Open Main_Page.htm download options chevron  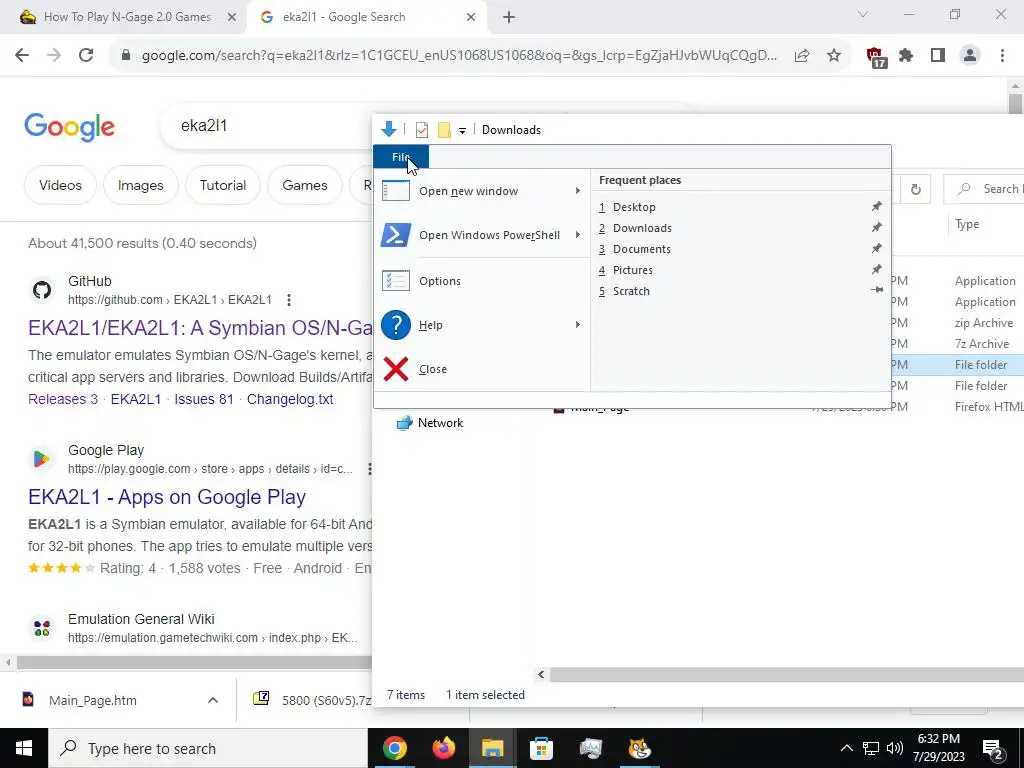(213, 700)
